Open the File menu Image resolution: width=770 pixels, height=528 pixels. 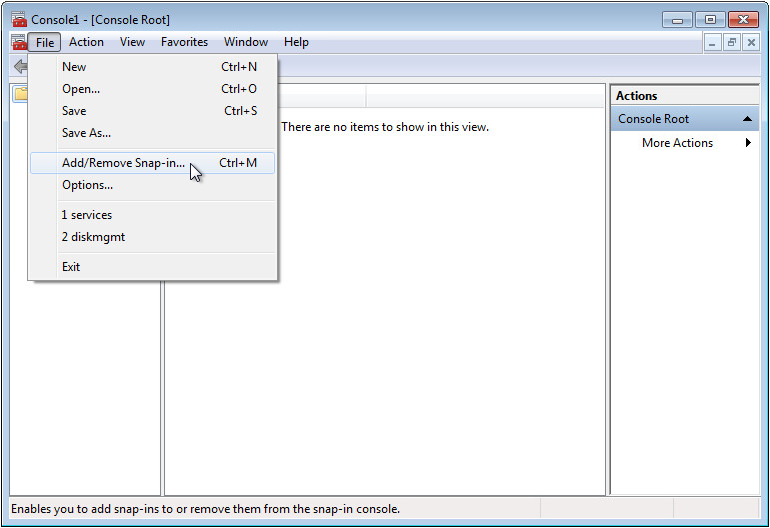pyautogui.click(x=45, y=42)
